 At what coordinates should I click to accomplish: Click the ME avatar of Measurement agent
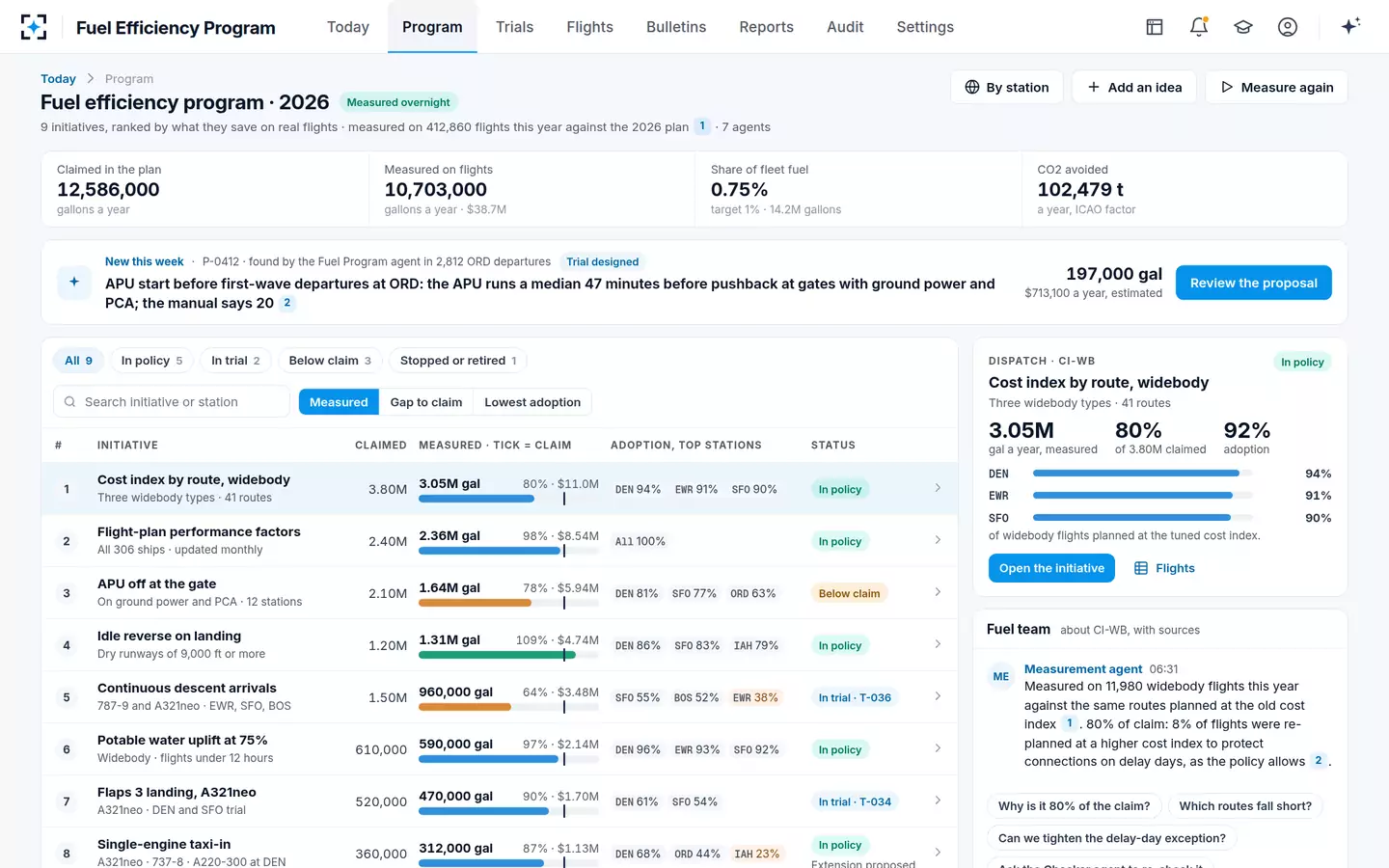1001,676
